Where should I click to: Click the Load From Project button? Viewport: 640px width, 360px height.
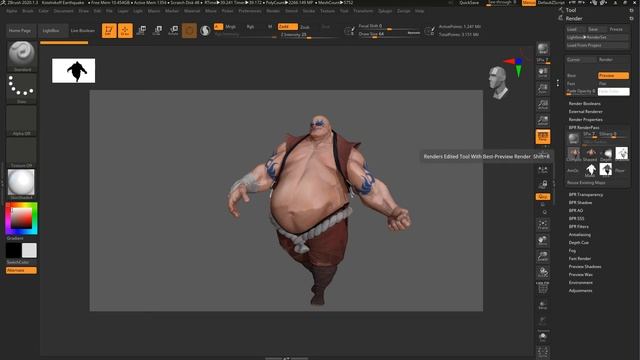[x=597, y=45]
